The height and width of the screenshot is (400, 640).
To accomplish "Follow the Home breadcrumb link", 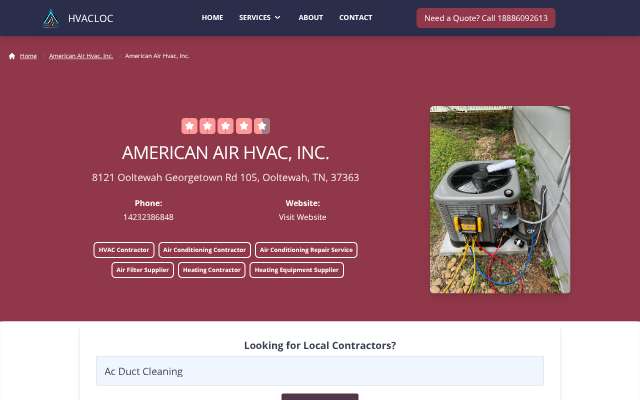I will point(28,56).
